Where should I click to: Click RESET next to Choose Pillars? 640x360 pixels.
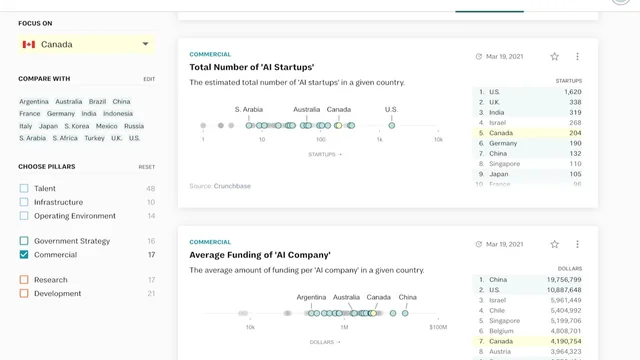(x=147, y=167)
